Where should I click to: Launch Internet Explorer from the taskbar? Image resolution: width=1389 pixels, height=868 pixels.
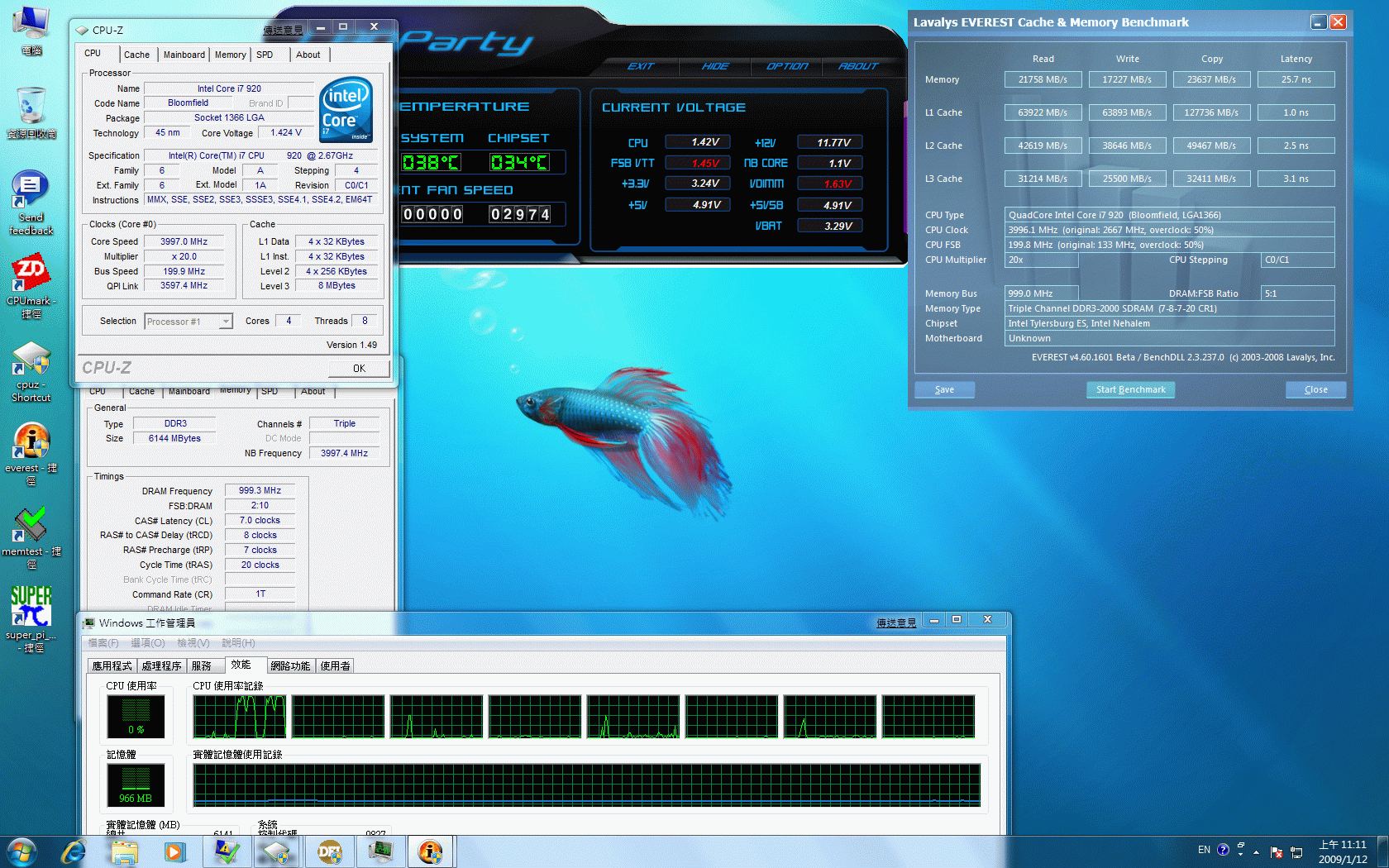coord(74,851)
